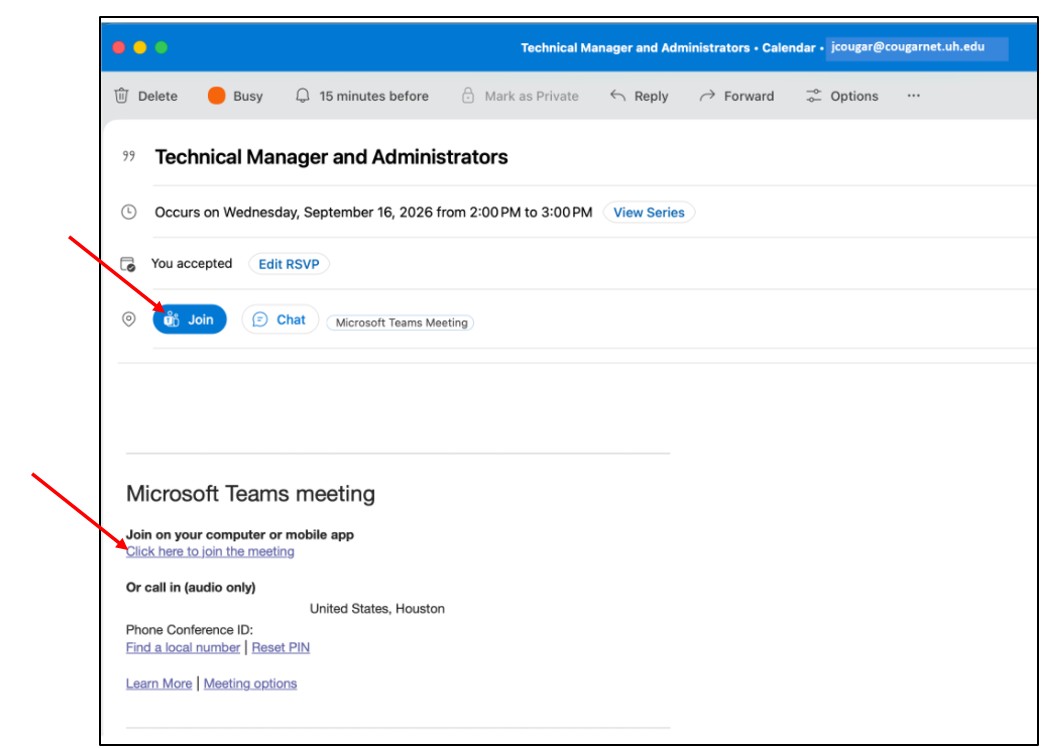Click the Edit RSVP button
1042x748 pixels.
click(x=288, y=264)
